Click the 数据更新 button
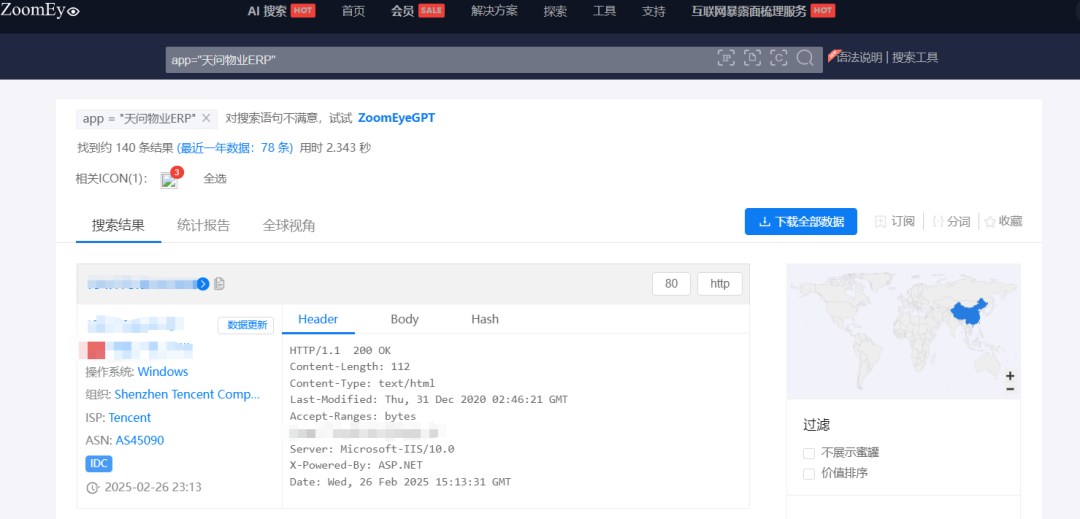Screen dimensions: 1080x519 pos(247,326)
